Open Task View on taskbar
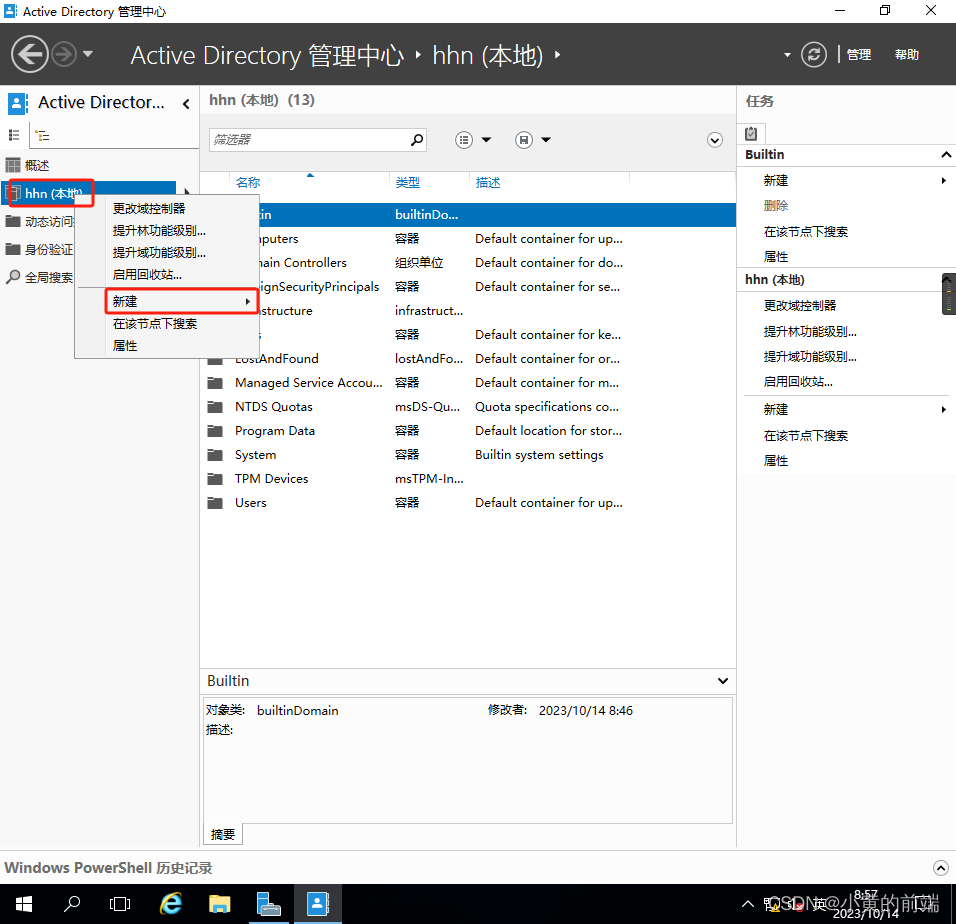 click(120, 904)
